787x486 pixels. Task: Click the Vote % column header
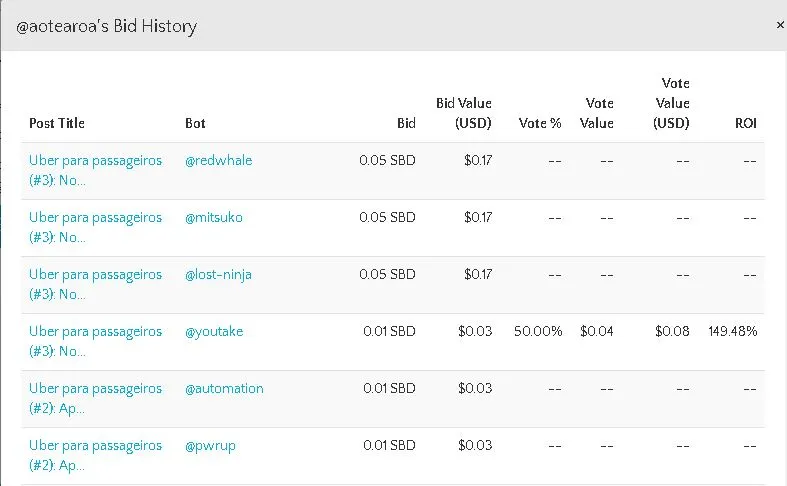540,123
